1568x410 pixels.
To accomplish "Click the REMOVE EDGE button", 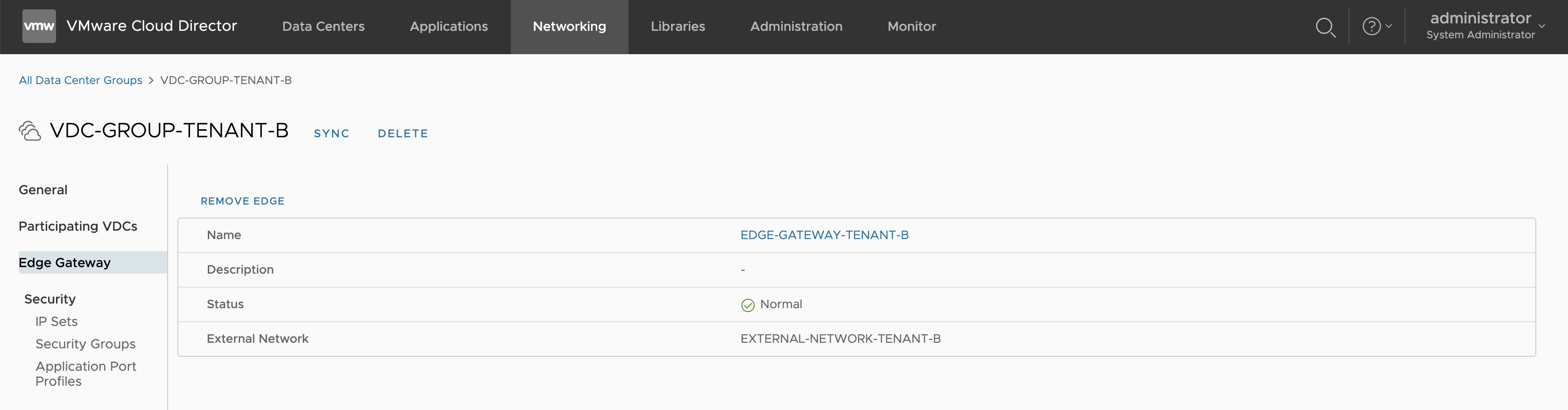I will pyautogui.click(x=242, y=201).
